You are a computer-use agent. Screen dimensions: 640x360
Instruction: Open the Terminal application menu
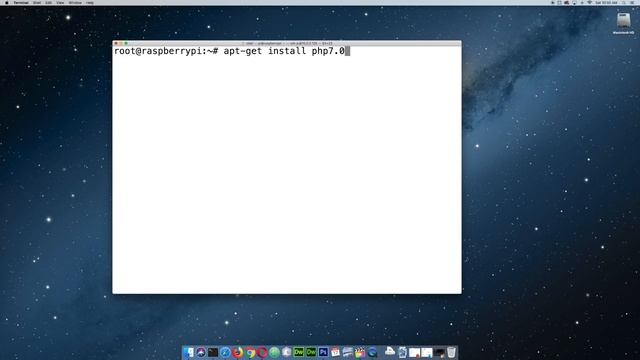21,2
